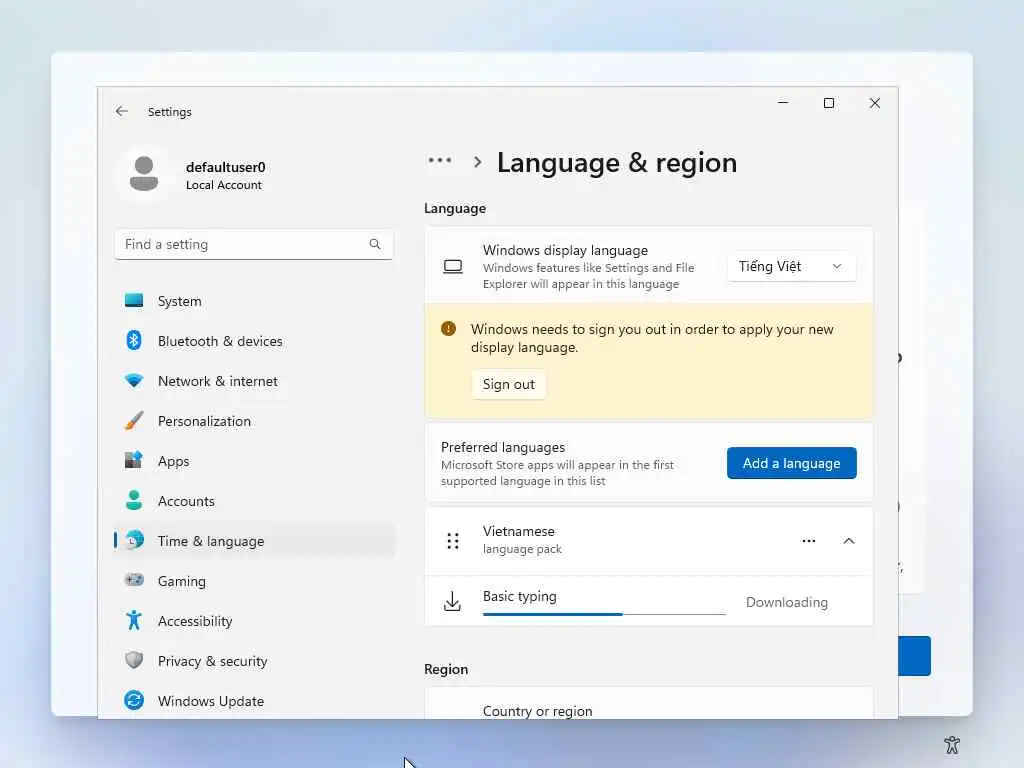This screenshot has width=1024, height=768.
Task: Go to Accessibility settings
Action: coord(255,621)
